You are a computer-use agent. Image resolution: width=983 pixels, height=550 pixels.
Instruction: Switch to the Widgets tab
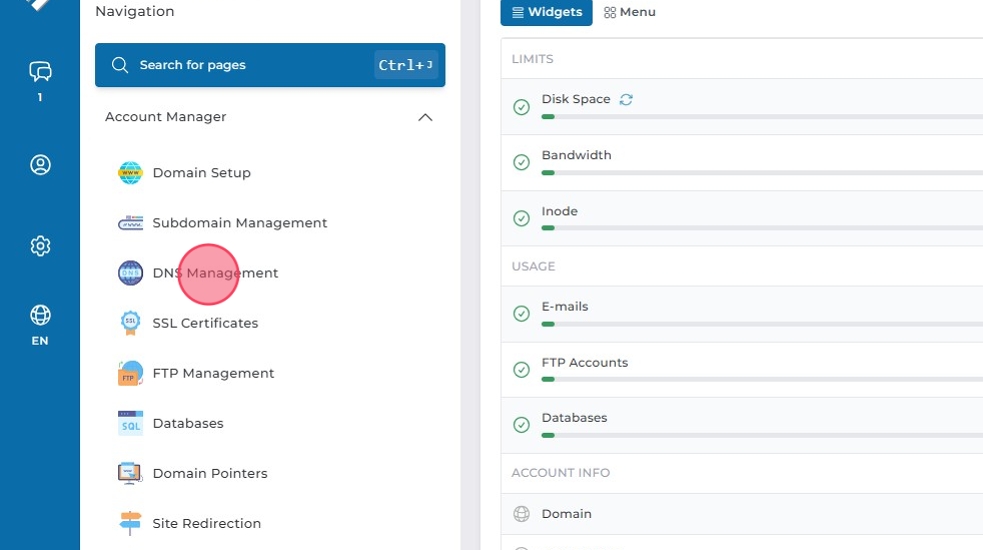click(x=547, y=12)
